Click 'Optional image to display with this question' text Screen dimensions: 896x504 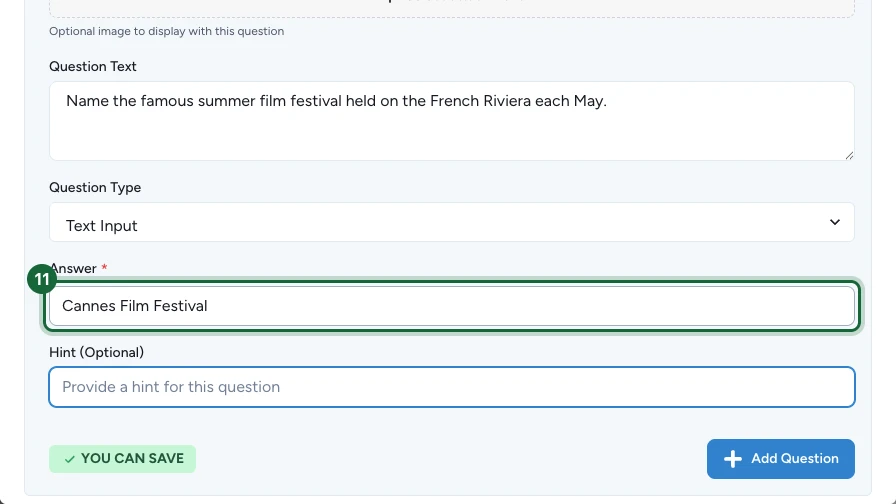[166, 31]
